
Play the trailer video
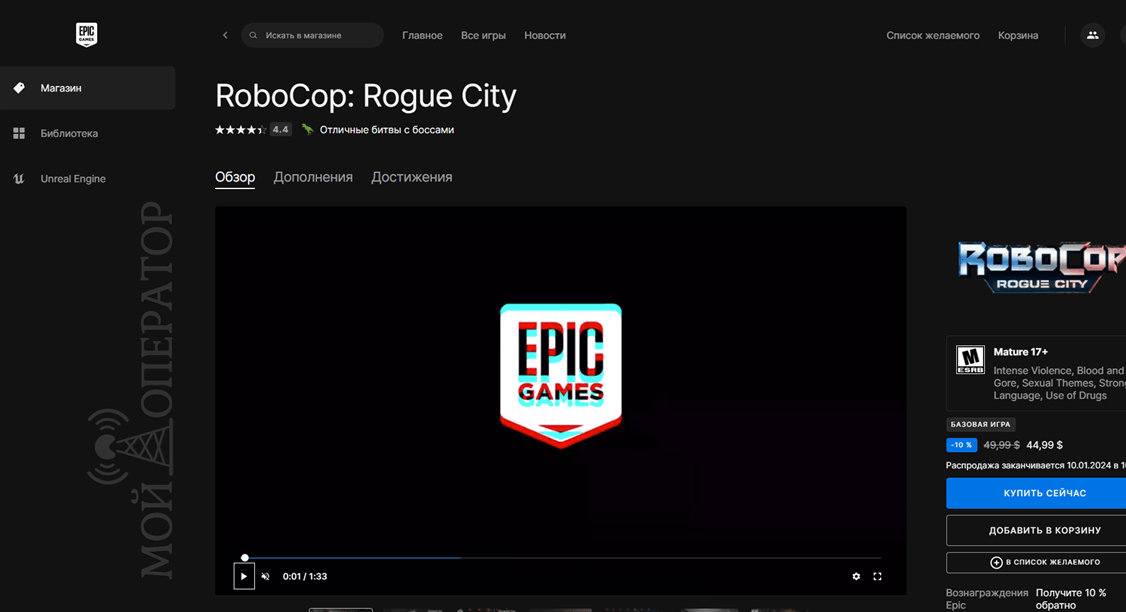(x=244, y=576)
